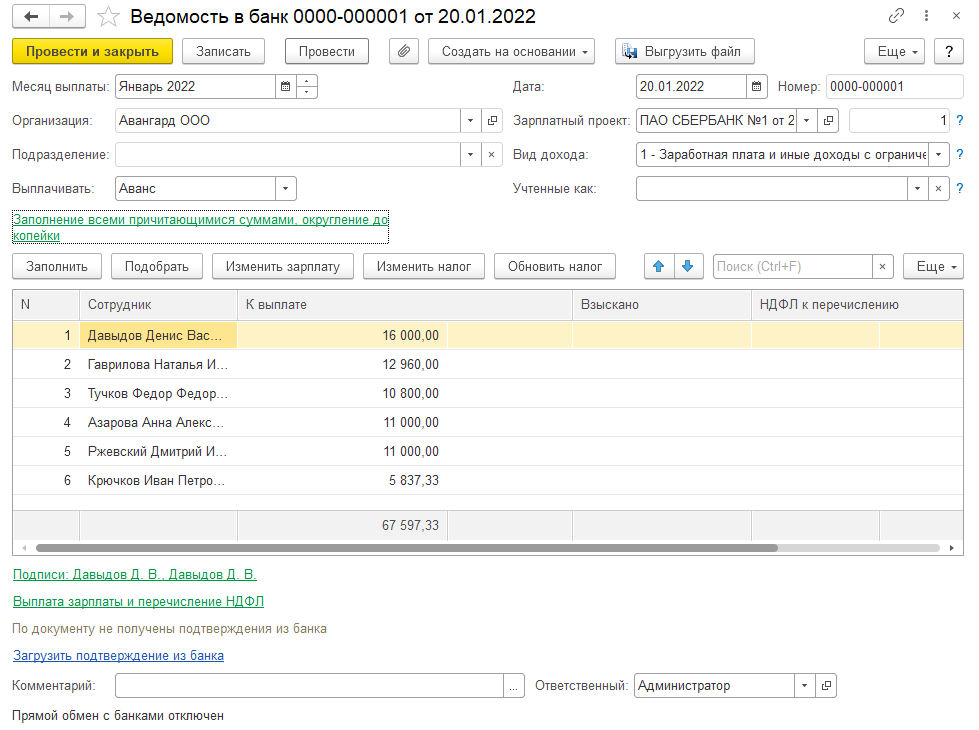Copy link to document using chain icon
The height and width of the screenshot is (730, 979).
[896, 16]
